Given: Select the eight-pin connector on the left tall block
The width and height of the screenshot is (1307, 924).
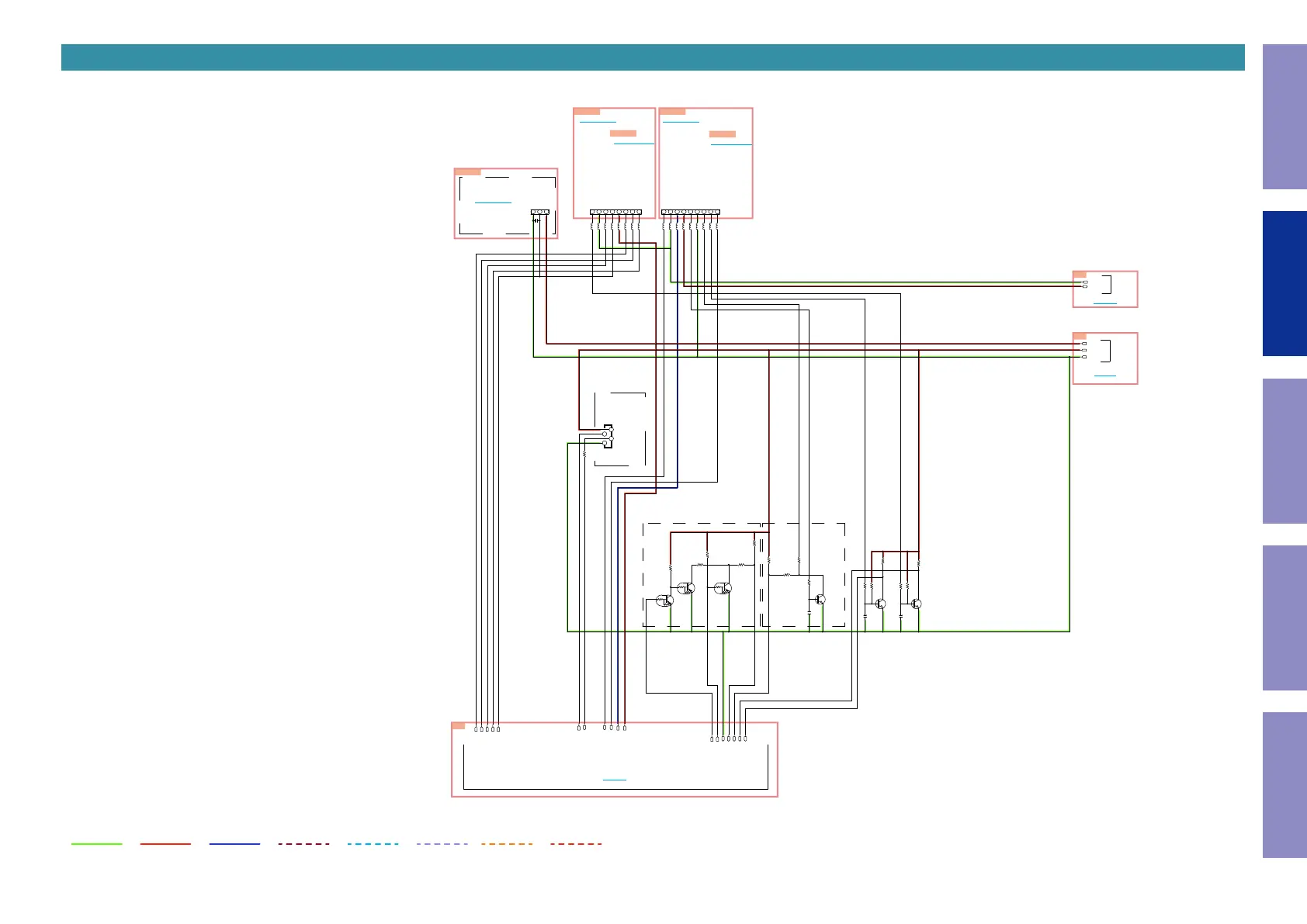Looking at the screenshot, I should 615,212.
